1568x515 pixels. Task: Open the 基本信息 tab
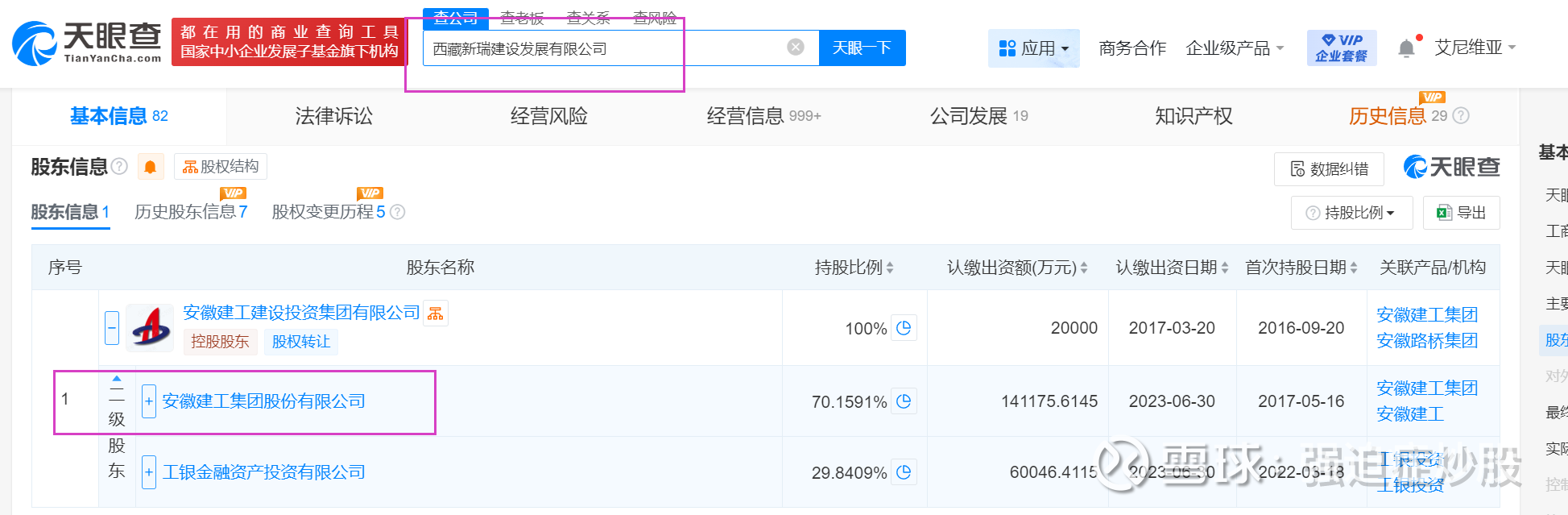119,116
